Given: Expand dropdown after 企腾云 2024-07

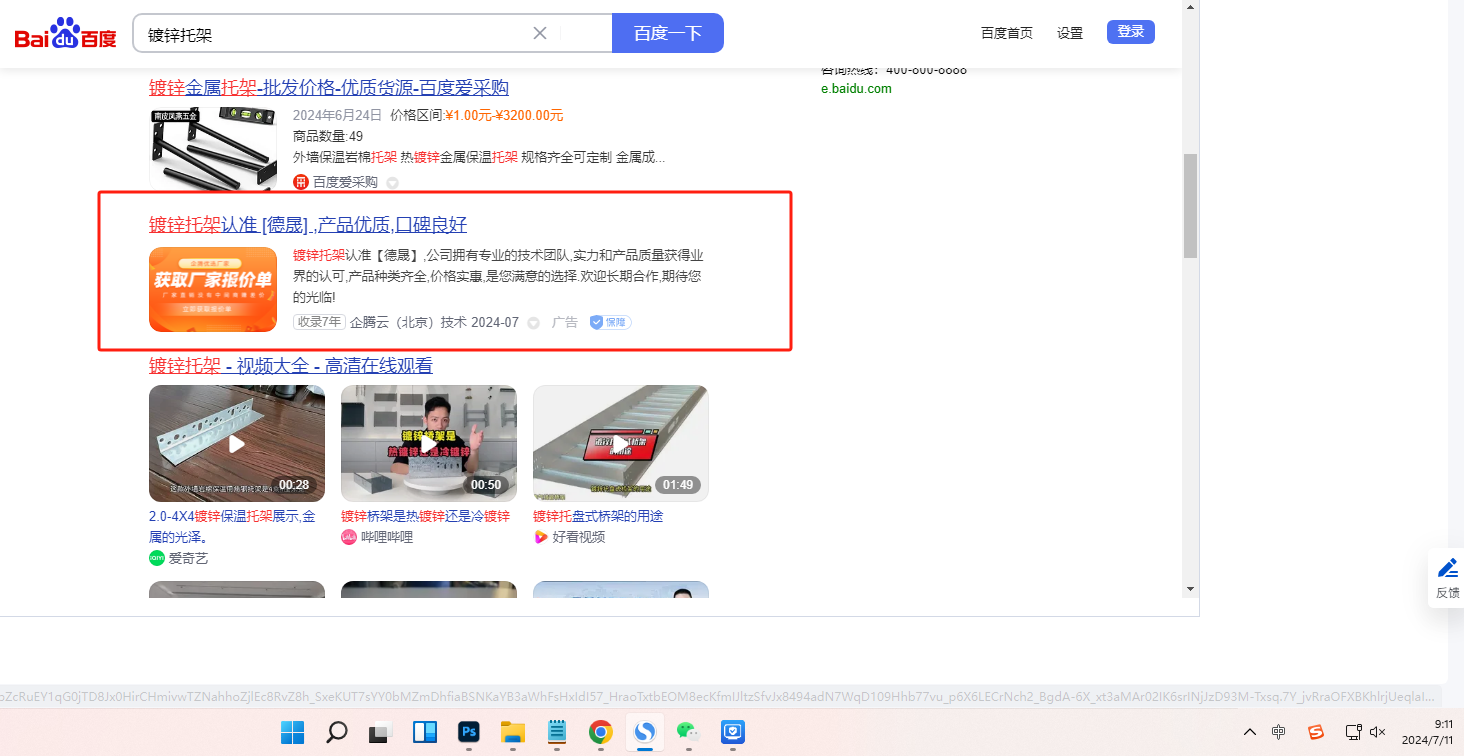Looking at the screenshot, I should coord(533,323).
